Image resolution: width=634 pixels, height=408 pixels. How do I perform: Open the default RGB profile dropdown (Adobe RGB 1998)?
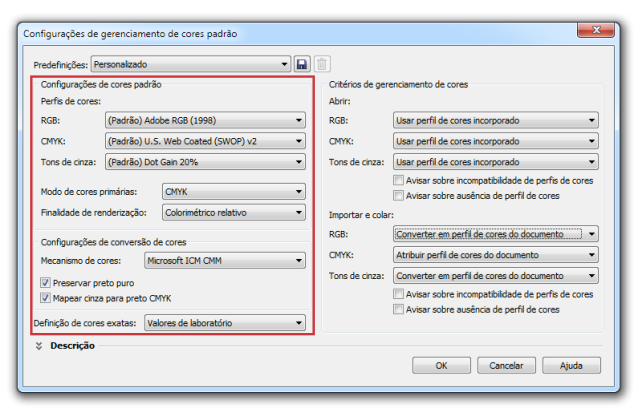(x=205, y=120)
